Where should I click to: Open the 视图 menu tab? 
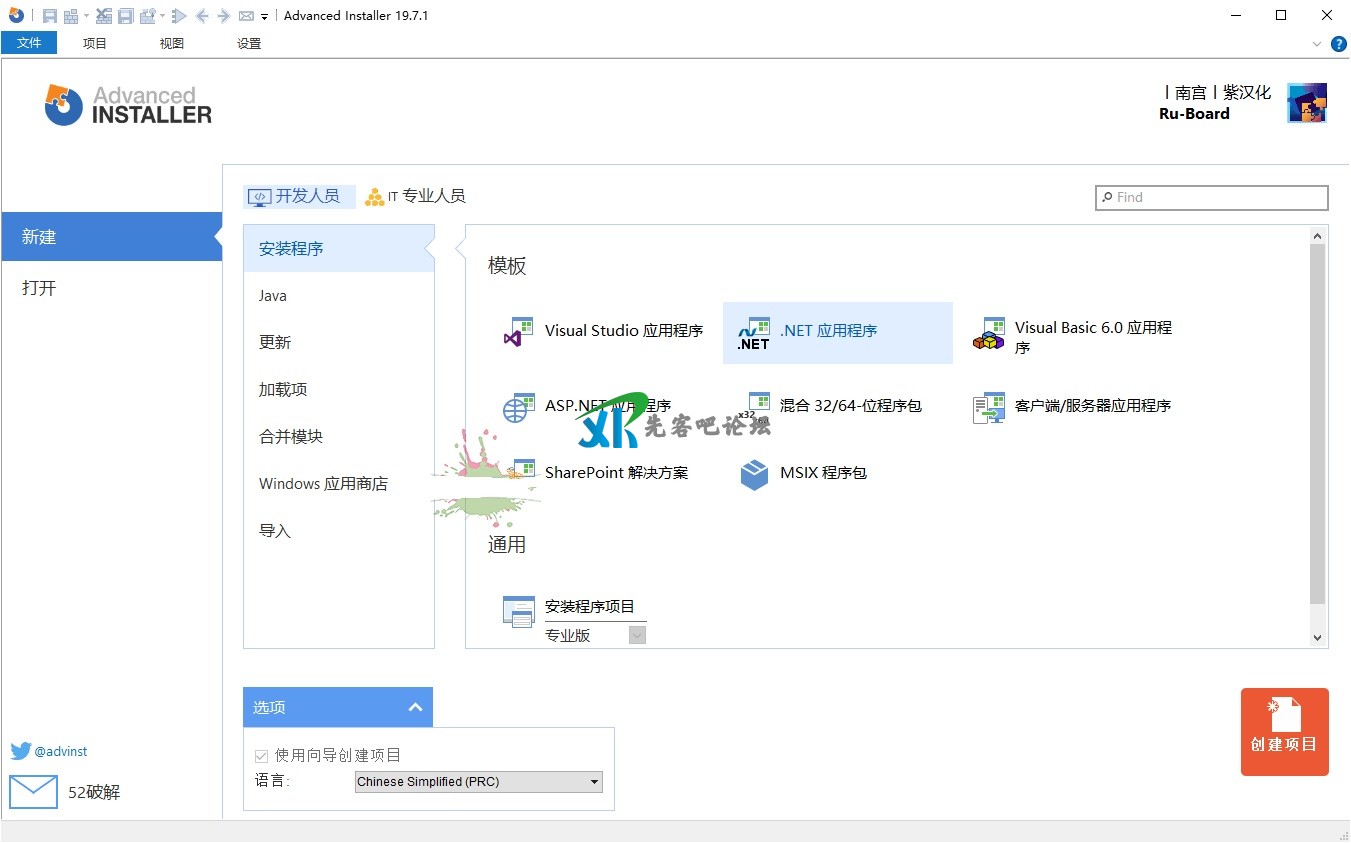pos(172,43)
